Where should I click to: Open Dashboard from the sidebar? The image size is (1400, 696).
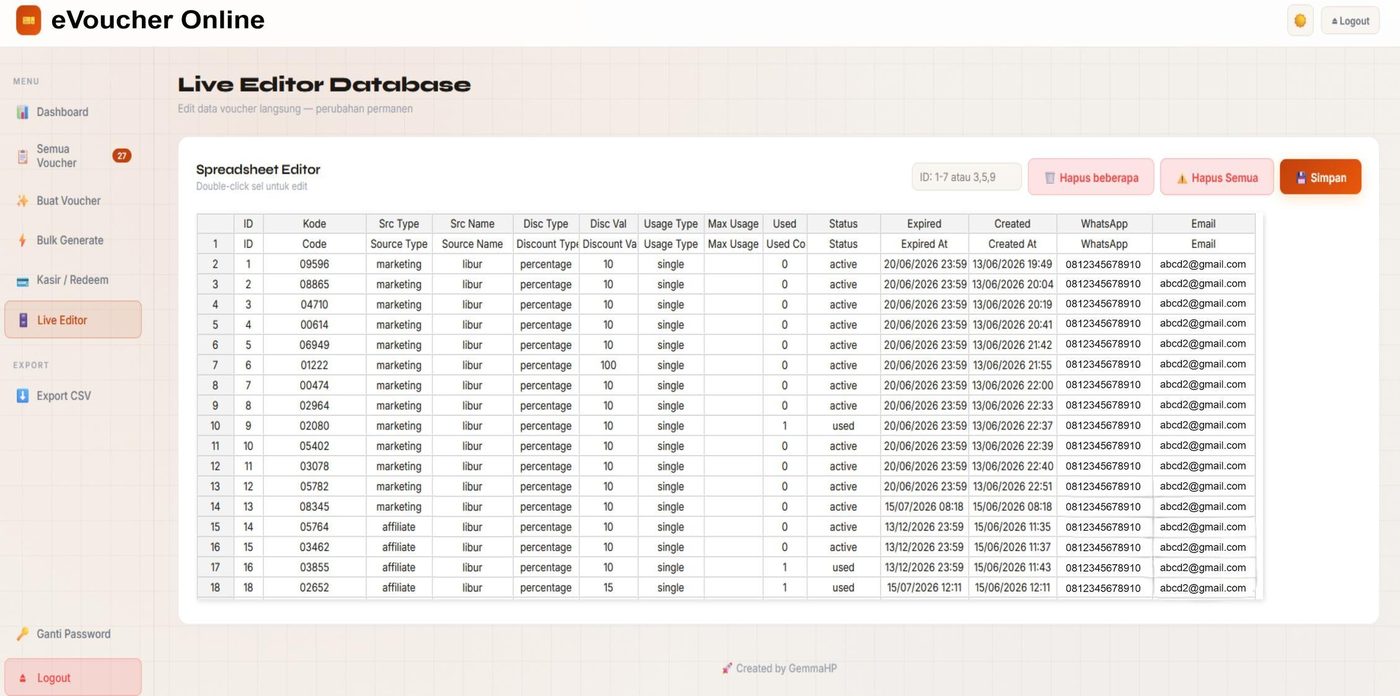[72, 112]
